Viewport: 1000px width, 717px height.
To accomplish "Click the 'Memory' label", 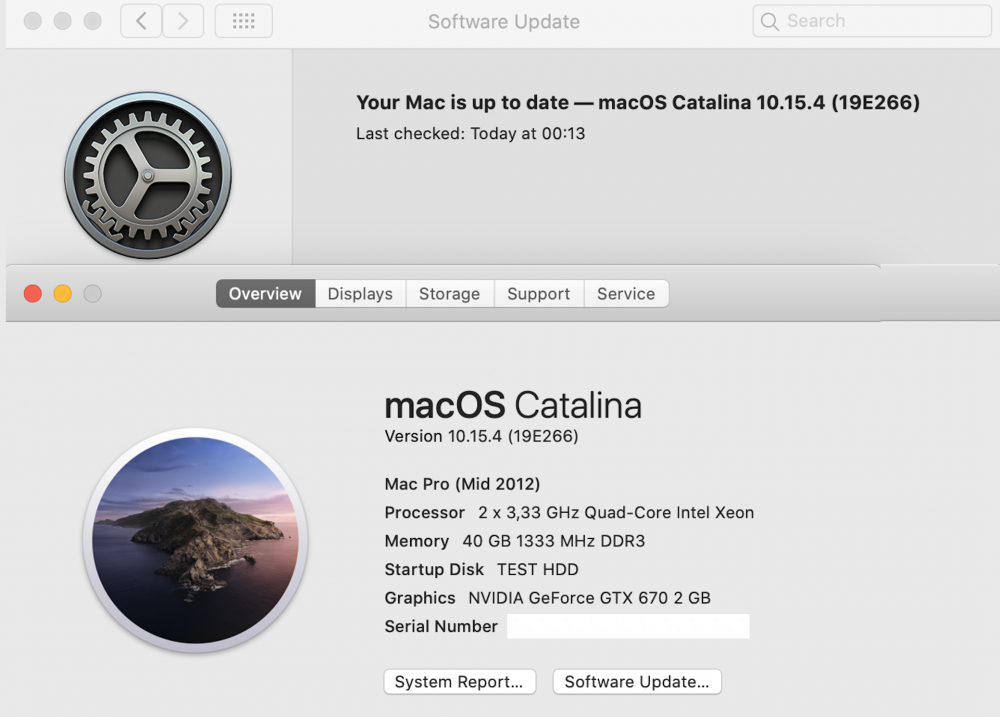I will pyautogui.click(x=417, y=541).
